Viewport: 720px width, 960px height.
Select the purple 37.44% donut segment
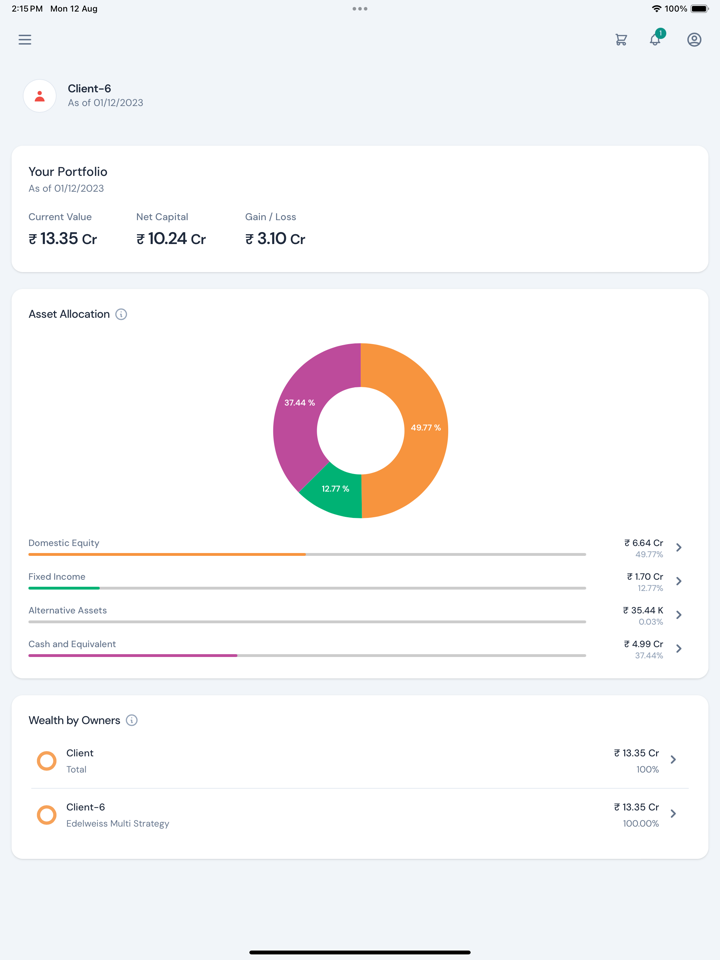click(299, 403)
